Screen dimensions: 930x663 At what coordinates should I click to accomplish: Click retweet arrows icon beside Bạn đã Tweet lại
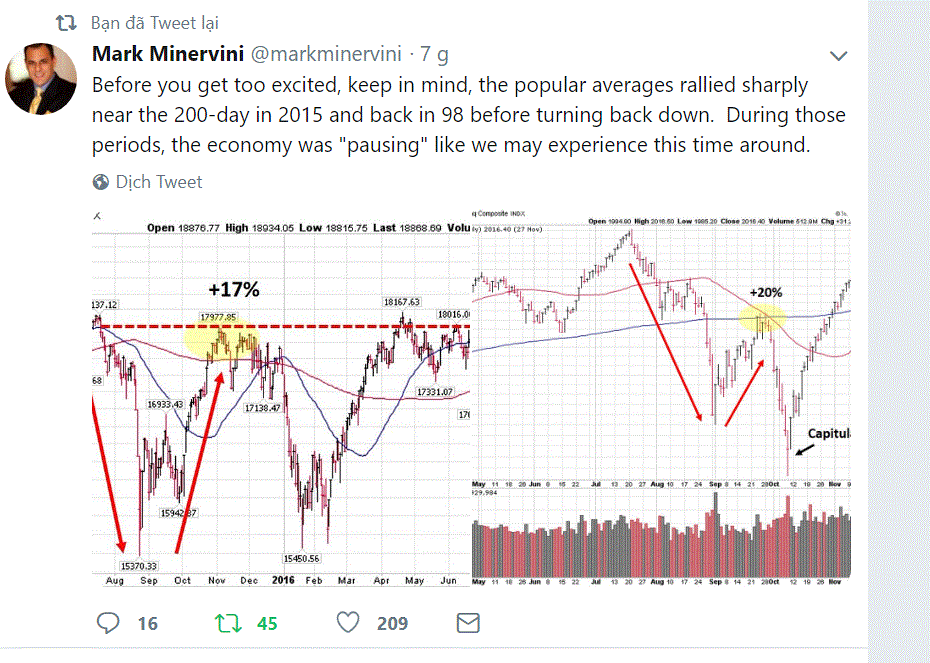pyautogui.click(x=67, y=22)
